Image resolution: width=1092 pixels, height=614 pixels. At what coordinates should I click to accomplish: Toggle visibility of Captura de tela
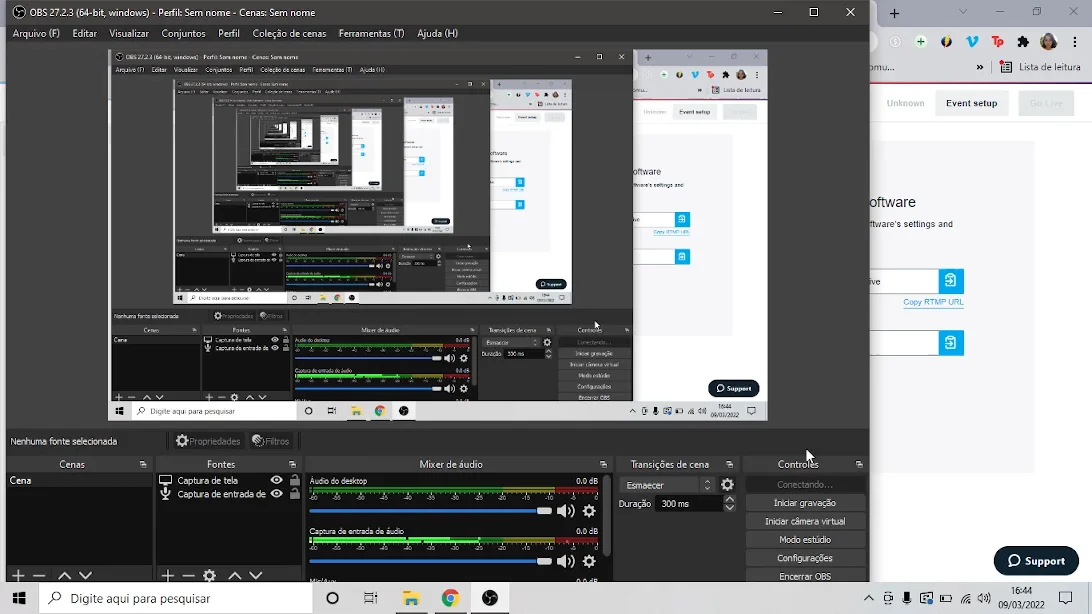click(276, 480)
